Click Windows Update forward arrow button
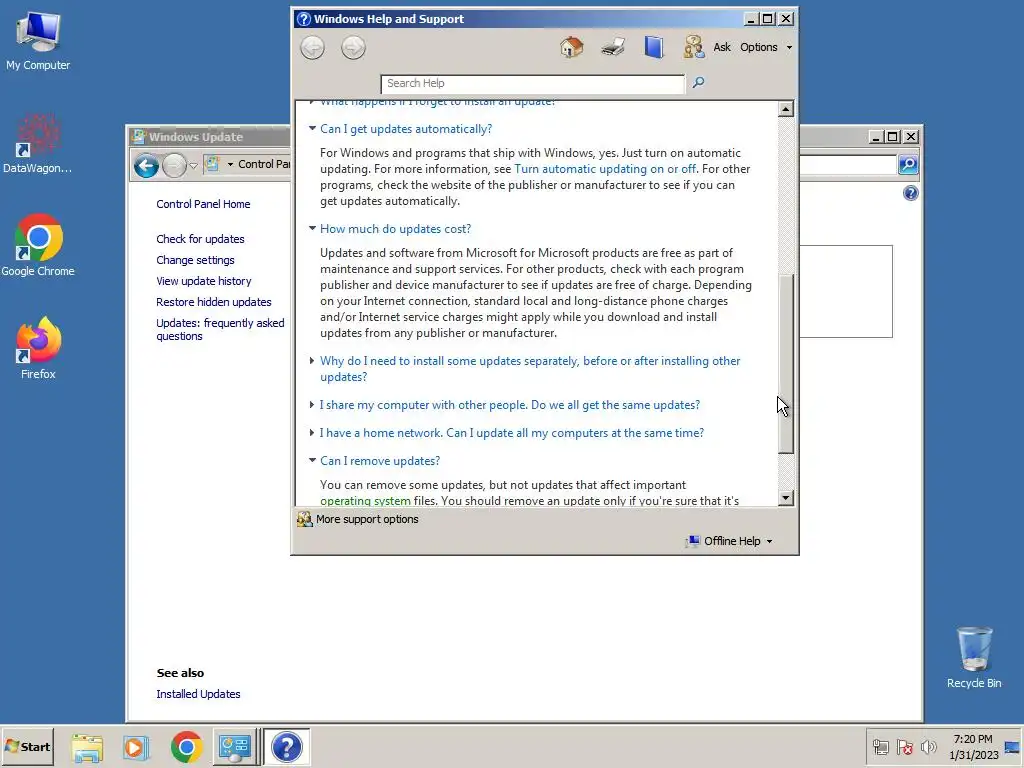The image size is (1024, 768). [174, 166]
